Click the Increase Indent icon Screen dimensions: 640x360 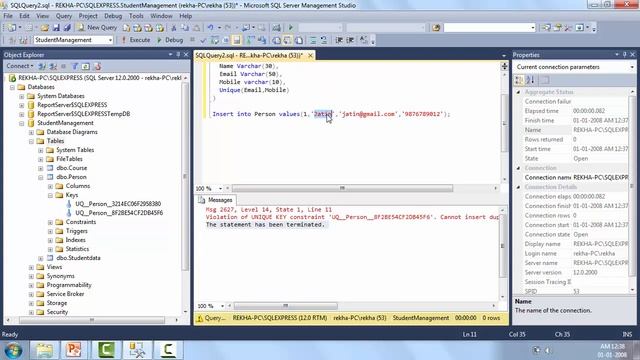tap(350, 40)
